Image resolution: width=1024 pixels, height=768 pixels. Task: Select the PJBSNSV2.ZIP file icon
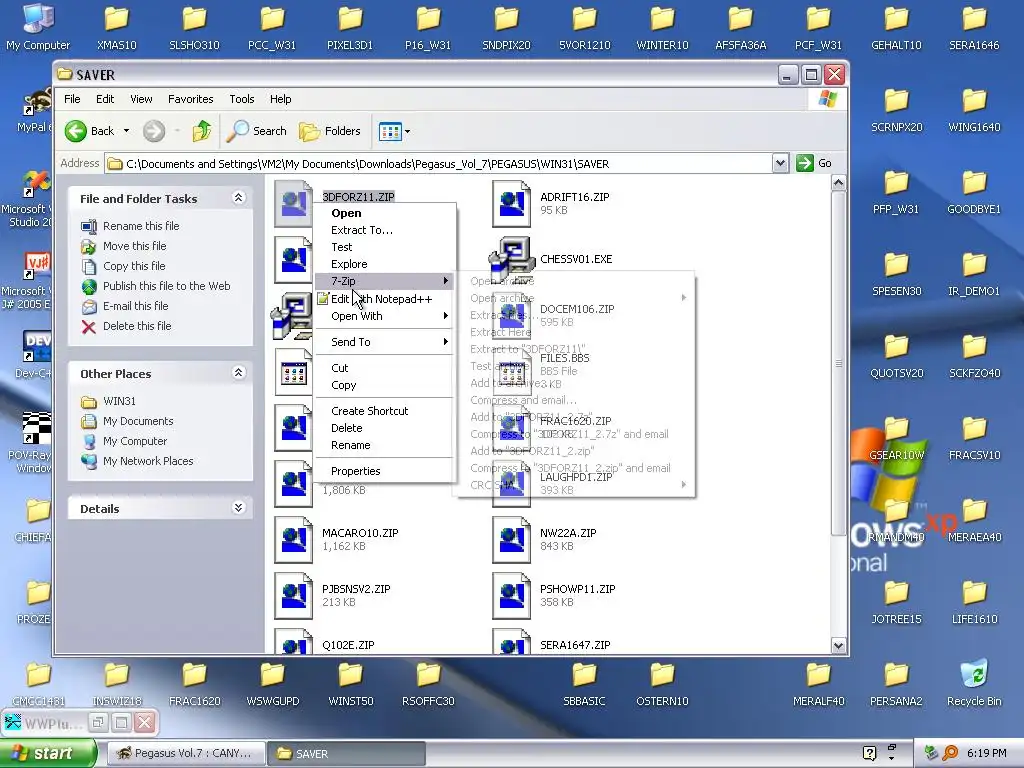pyautogui.click(x=293, y=596)
